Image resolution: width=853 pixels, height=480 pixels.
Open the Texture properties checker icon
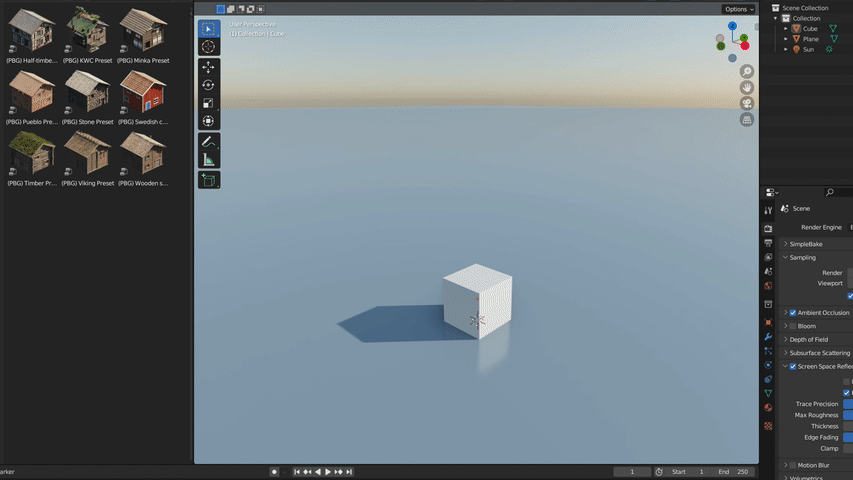click(x=768, y=426)
